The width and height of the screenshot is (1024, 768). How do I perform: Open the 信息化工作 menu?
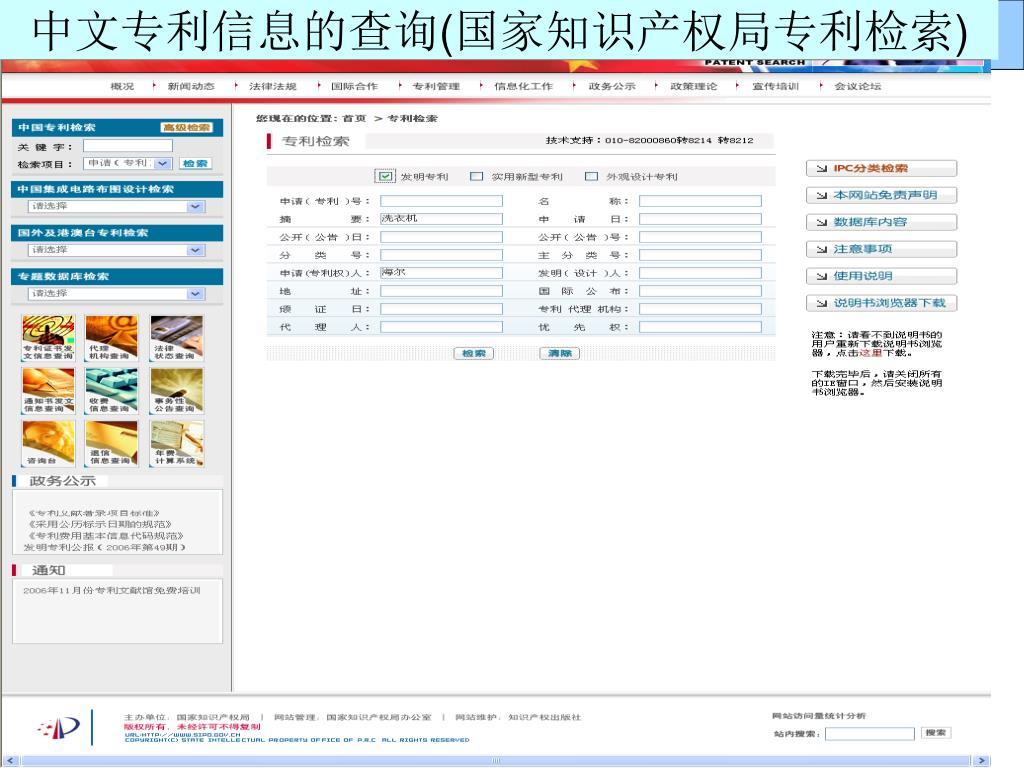click(x=523, y=86)
